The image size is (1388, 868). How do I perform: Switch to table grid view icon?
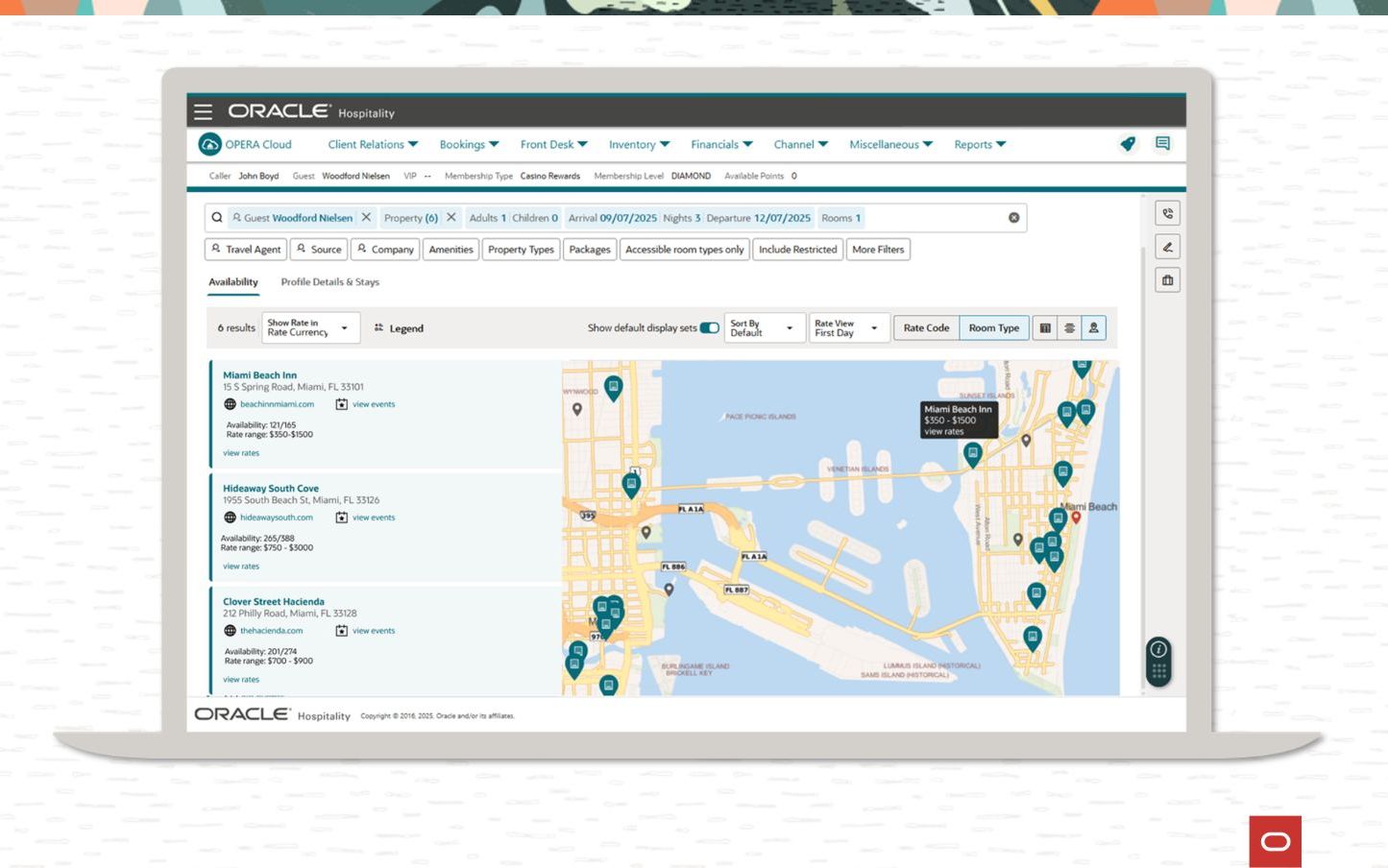[1045, 328]
